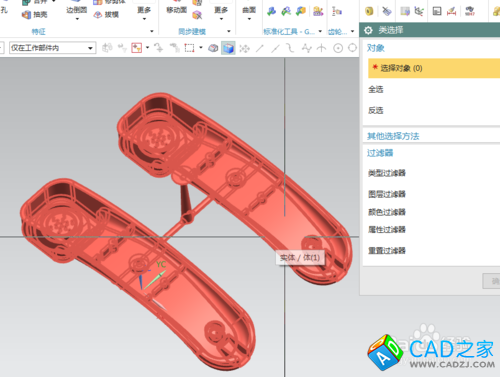Expand the 同步建模 group options arrow
Image resolution: width=500 pixels, height=377 pixels.
[229, 31]
